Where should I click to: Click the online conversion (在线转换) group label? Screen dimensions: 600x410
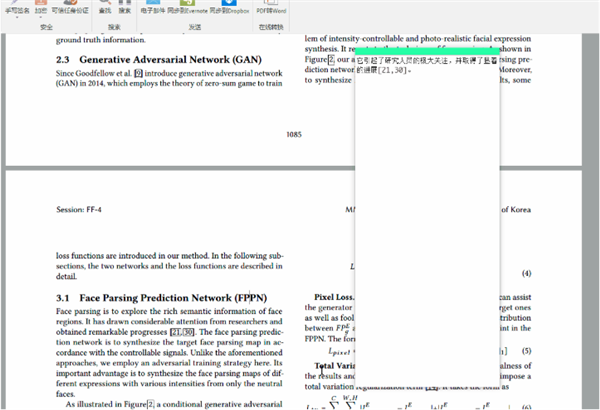[272, 27]
